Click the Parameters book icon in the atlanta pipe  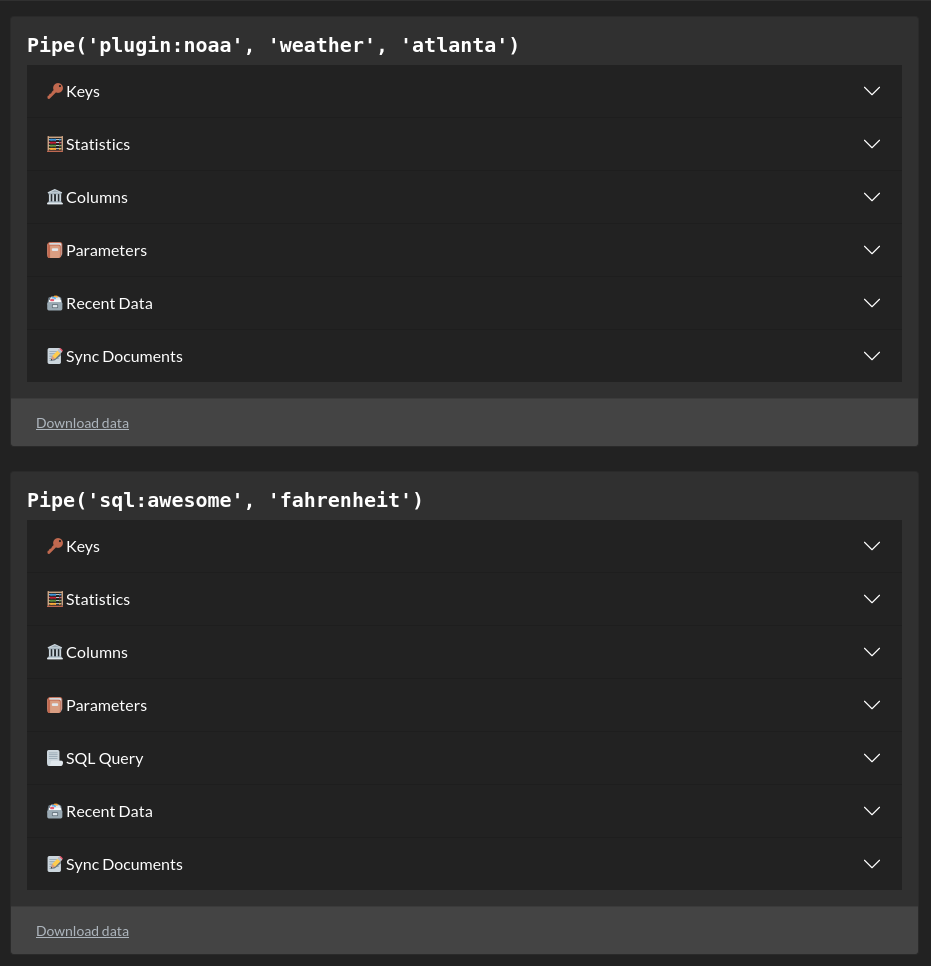pos(55,250)
